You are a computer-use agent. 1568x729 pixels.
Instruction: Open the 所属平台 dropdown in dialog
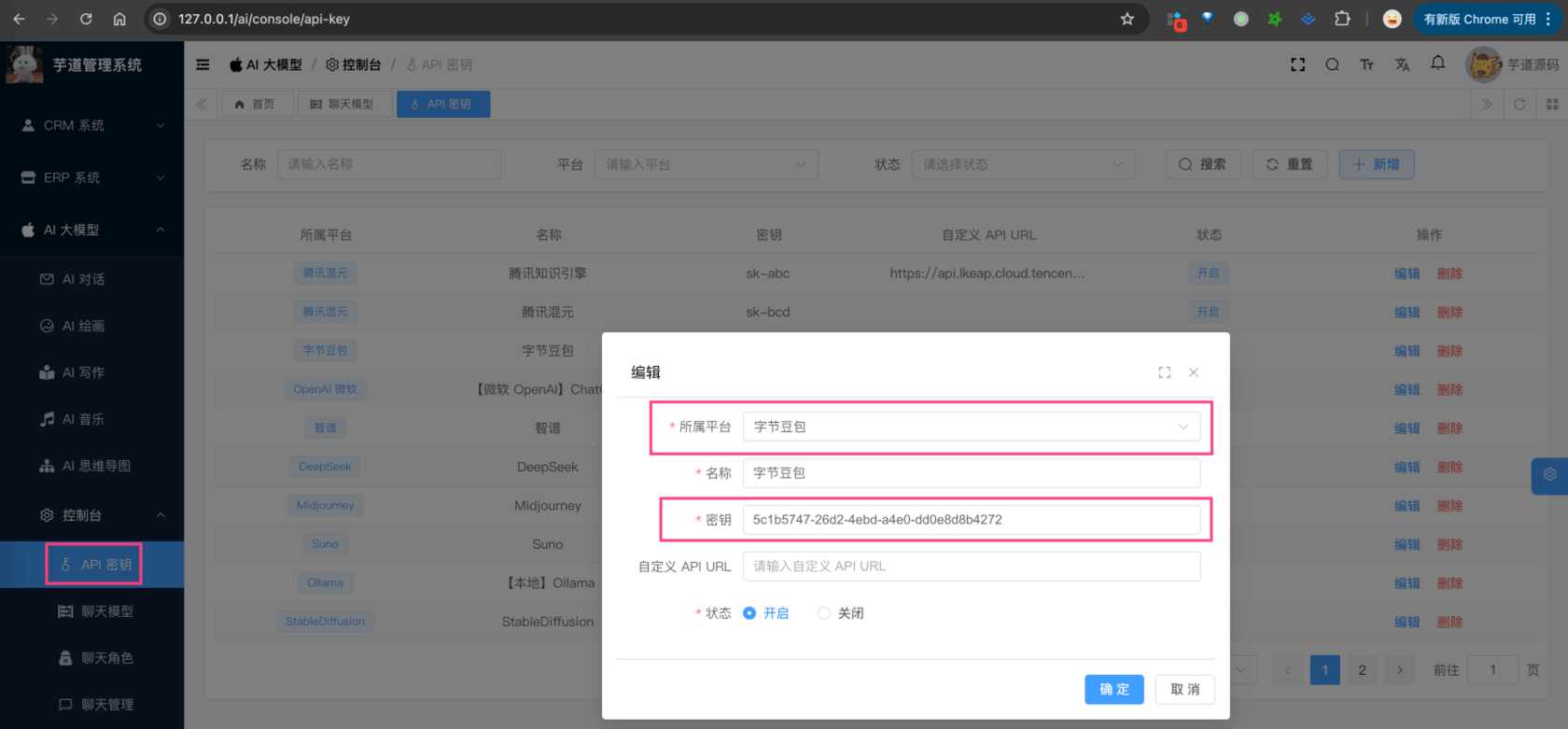point(971,427)
